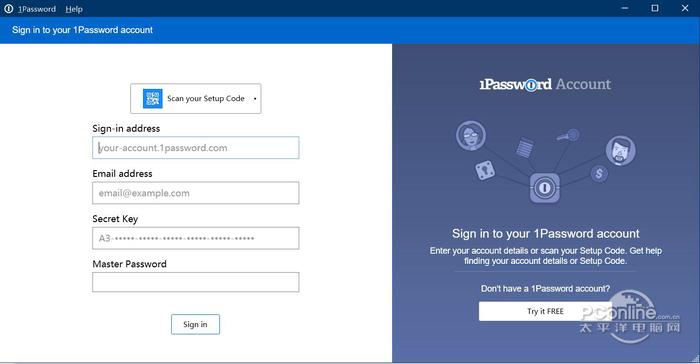Click the keyhole lock icon in illustration
The width and height of the screenshot is (700, 364).
click(x=485, y=170)
